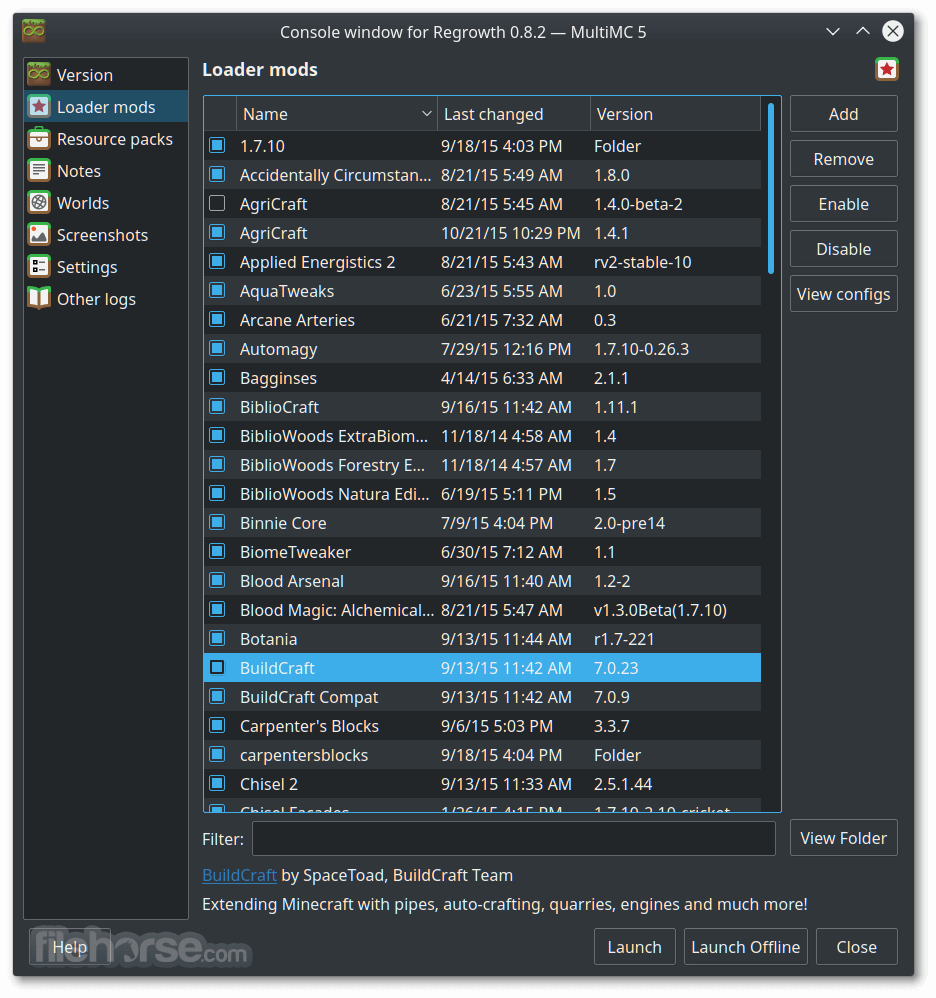Click the Enable button
The image size is (936, 998).
point(843,204)
